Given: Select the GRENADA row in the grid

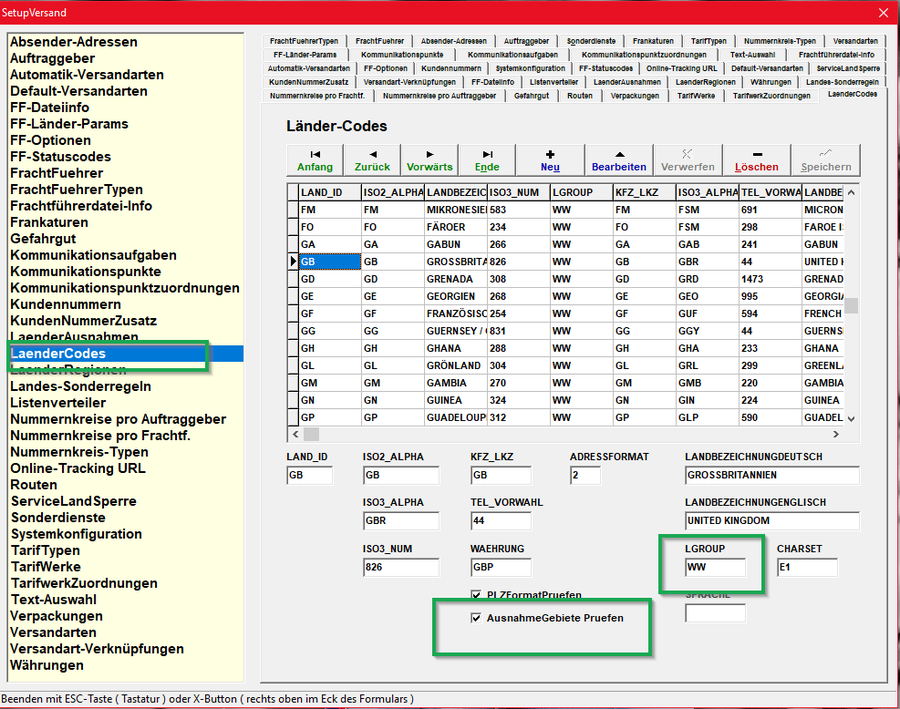Looking at the screenshot, I should click(455, 280).
